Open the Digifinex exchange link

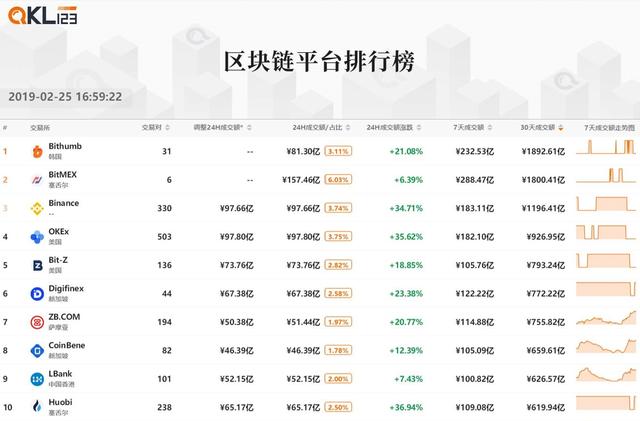click(66, 288)
